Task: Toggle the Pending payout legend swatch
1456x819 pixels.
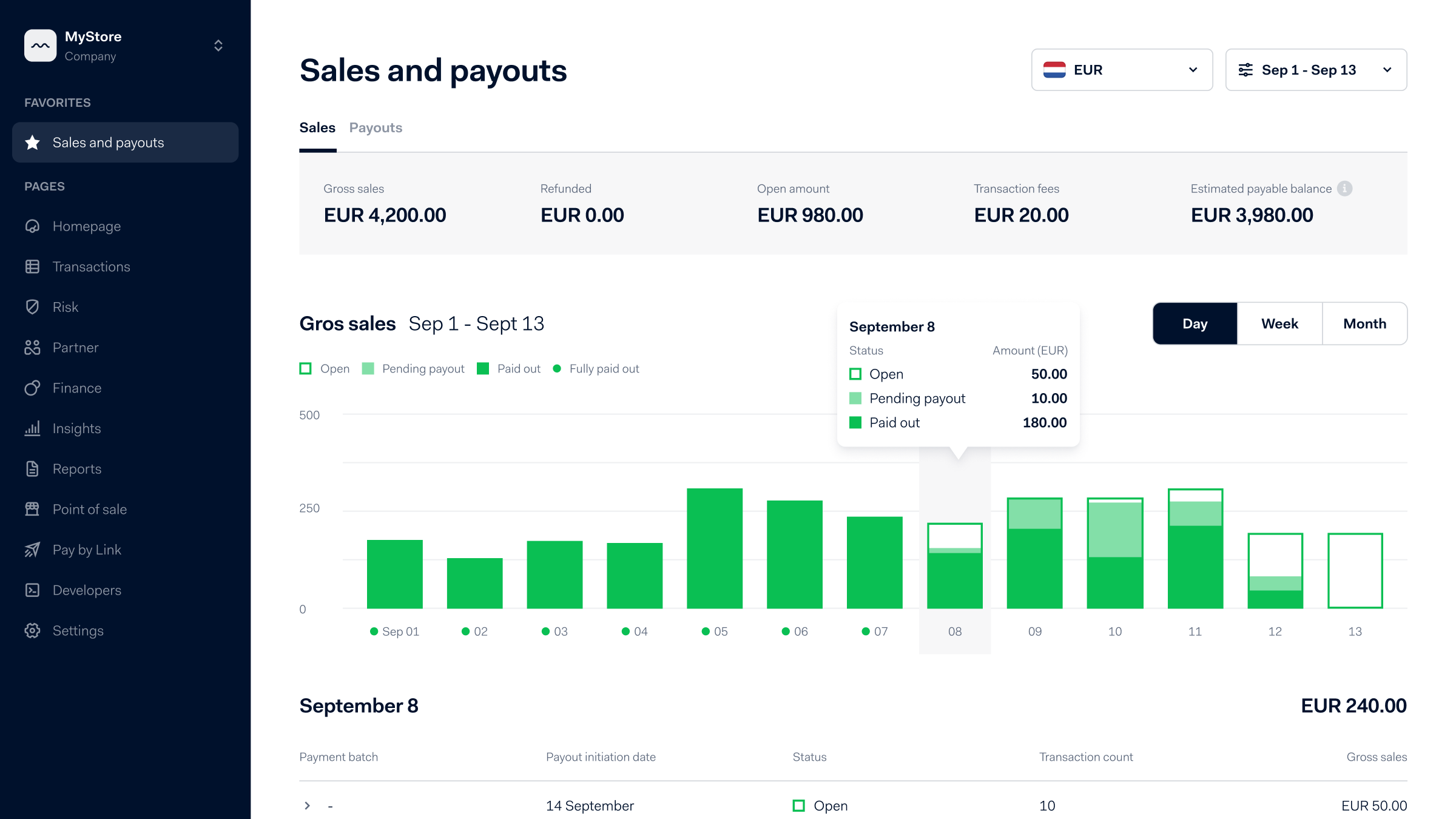Action: click(368, 369)
